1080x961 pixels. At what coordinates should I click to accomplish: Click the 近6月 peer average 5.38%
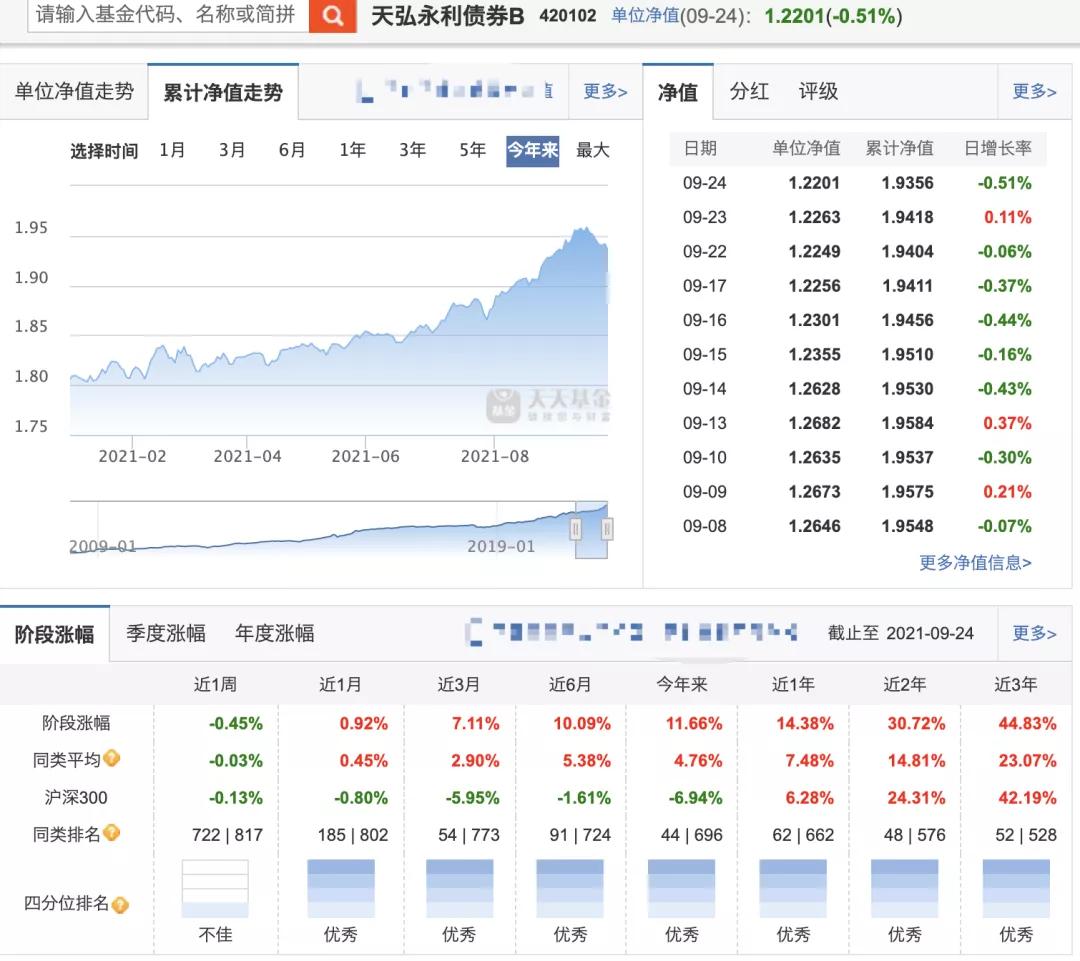click(x=586, y=761)
